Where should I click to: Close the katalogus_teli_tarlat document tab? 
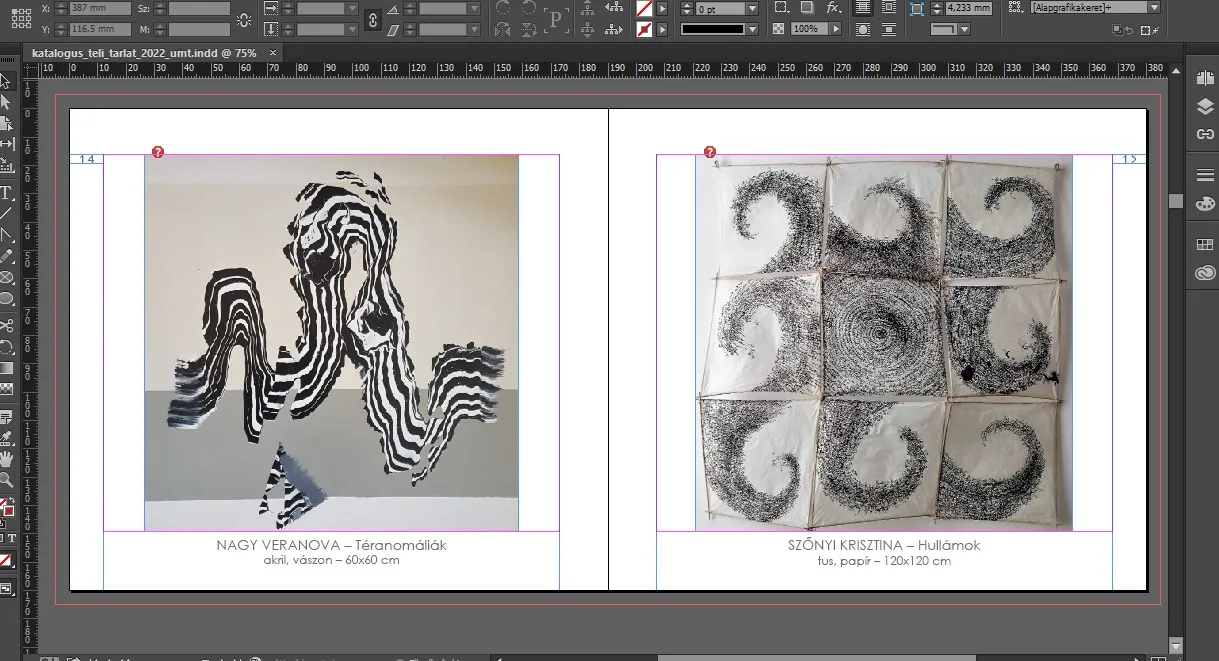[x=273, y=52]
